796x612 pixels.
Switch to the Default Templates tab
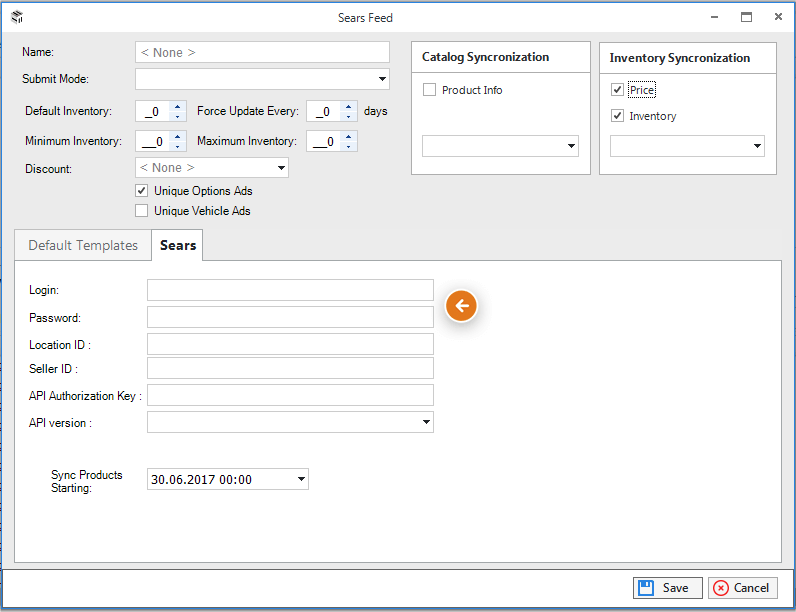[x=83, y=246]
